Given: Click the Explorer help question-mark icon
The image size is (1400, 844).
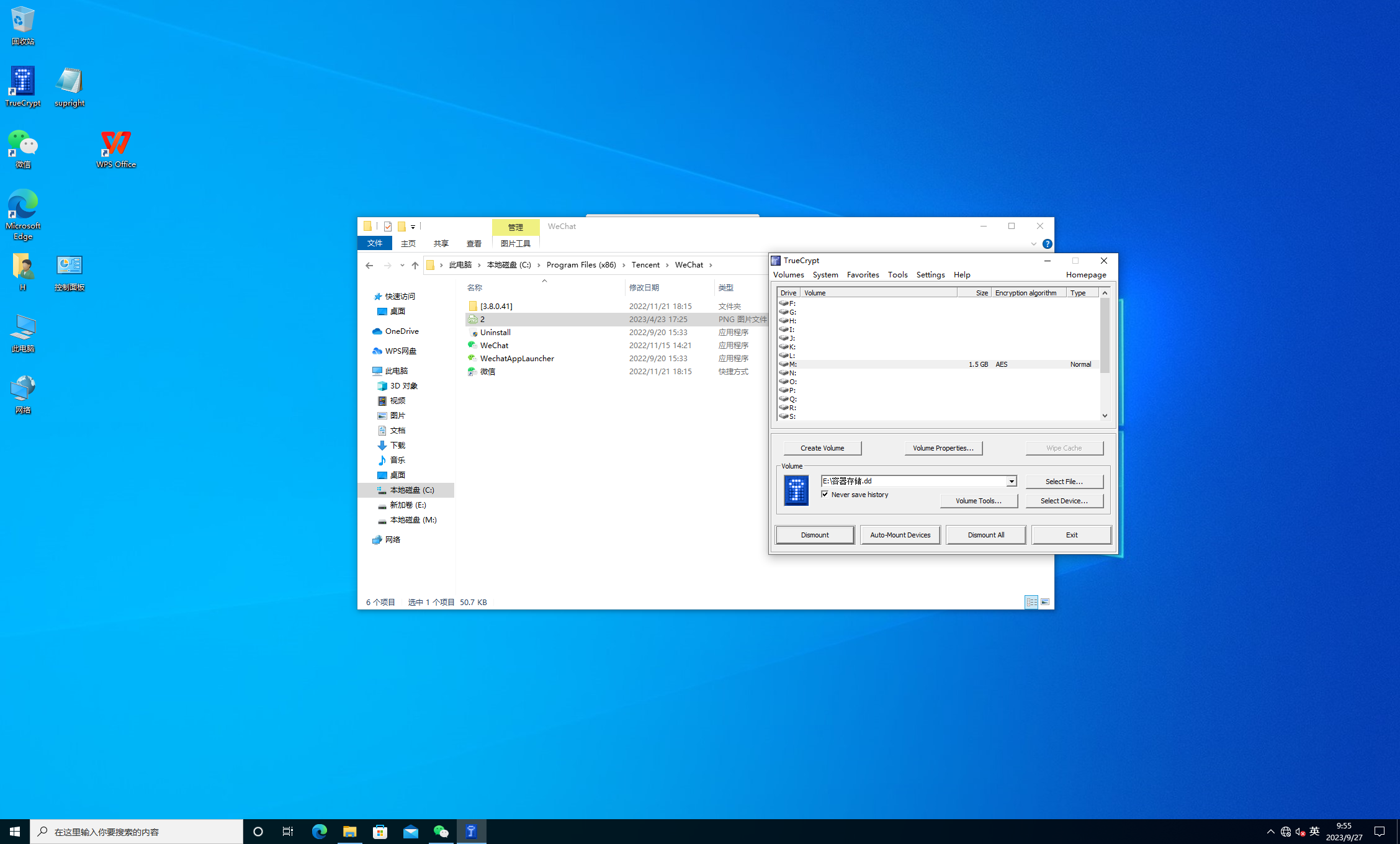Looking at the screenshot, I should 1048,244.
